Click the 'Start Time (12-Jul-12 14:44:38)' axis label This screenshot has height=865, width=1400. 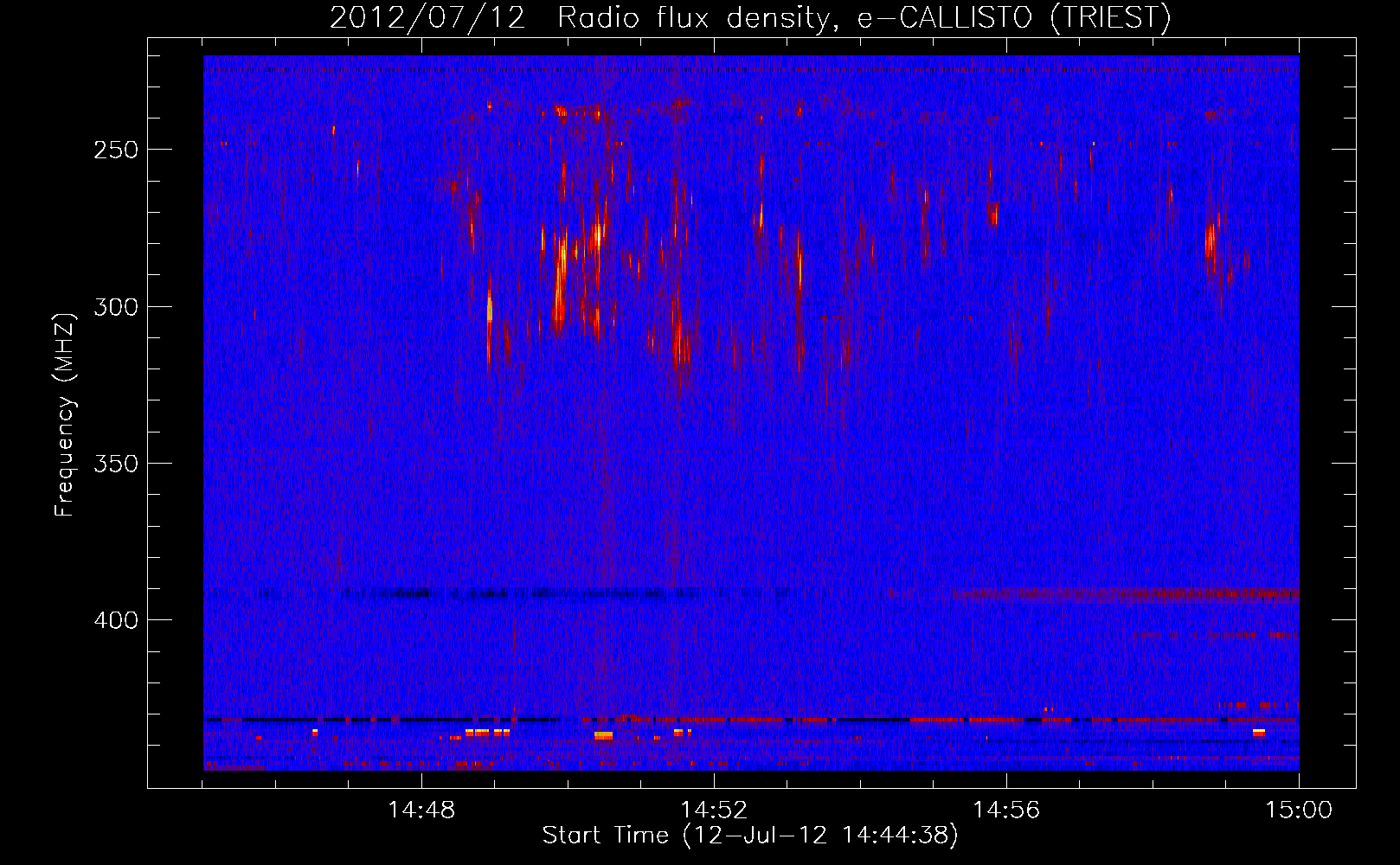pyautogui.click(x=750, y=836)
